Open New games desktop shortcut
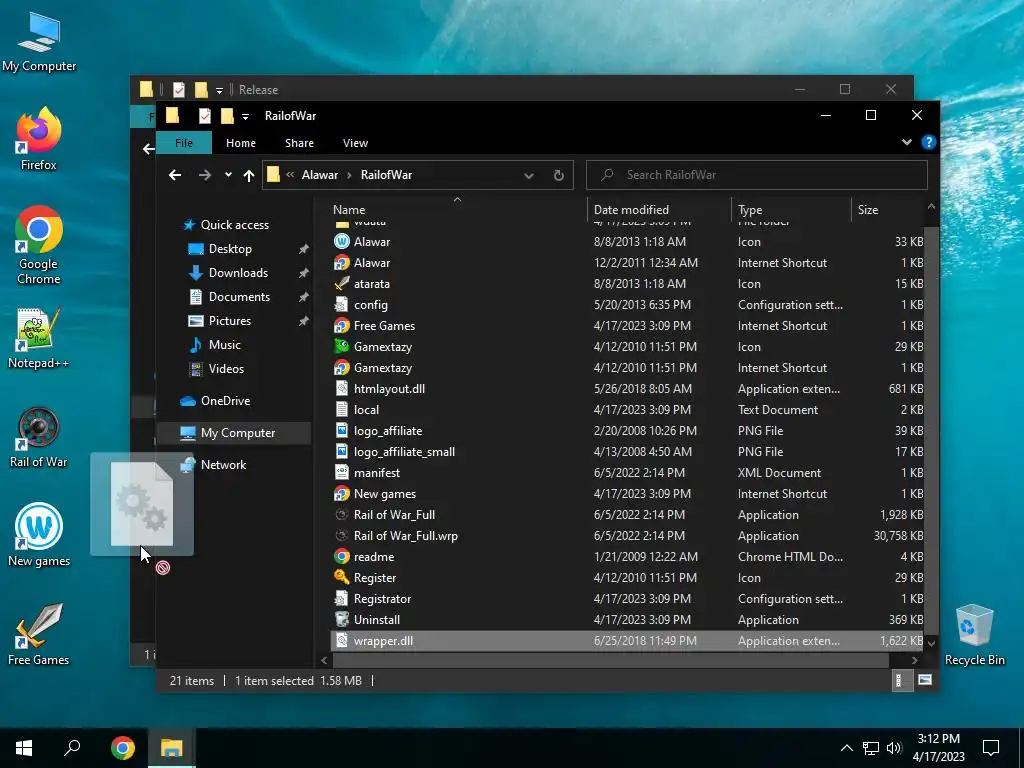 pos(39,535)
